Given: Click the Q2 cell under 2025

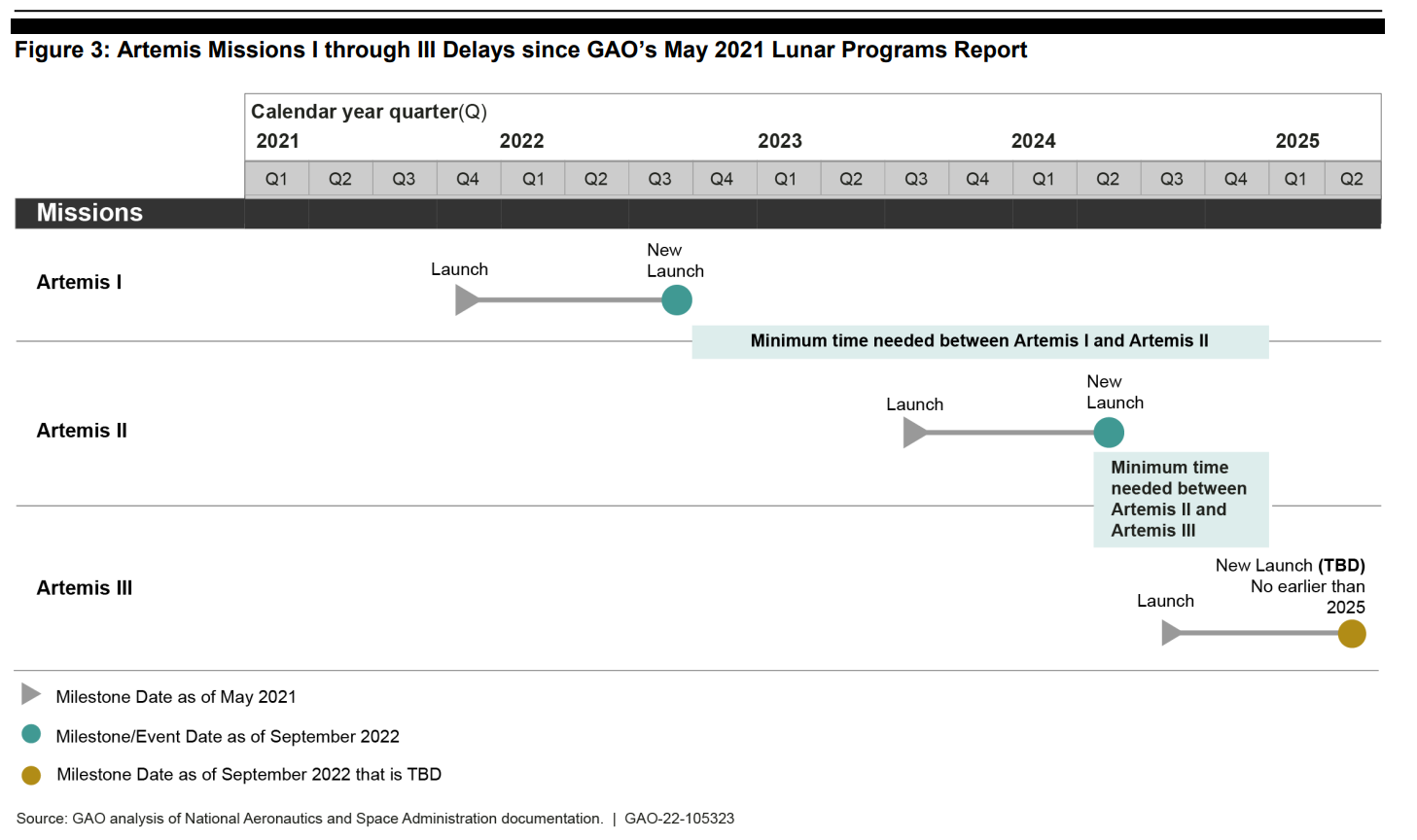Looking at the screenshot, I should [1352, 179].
